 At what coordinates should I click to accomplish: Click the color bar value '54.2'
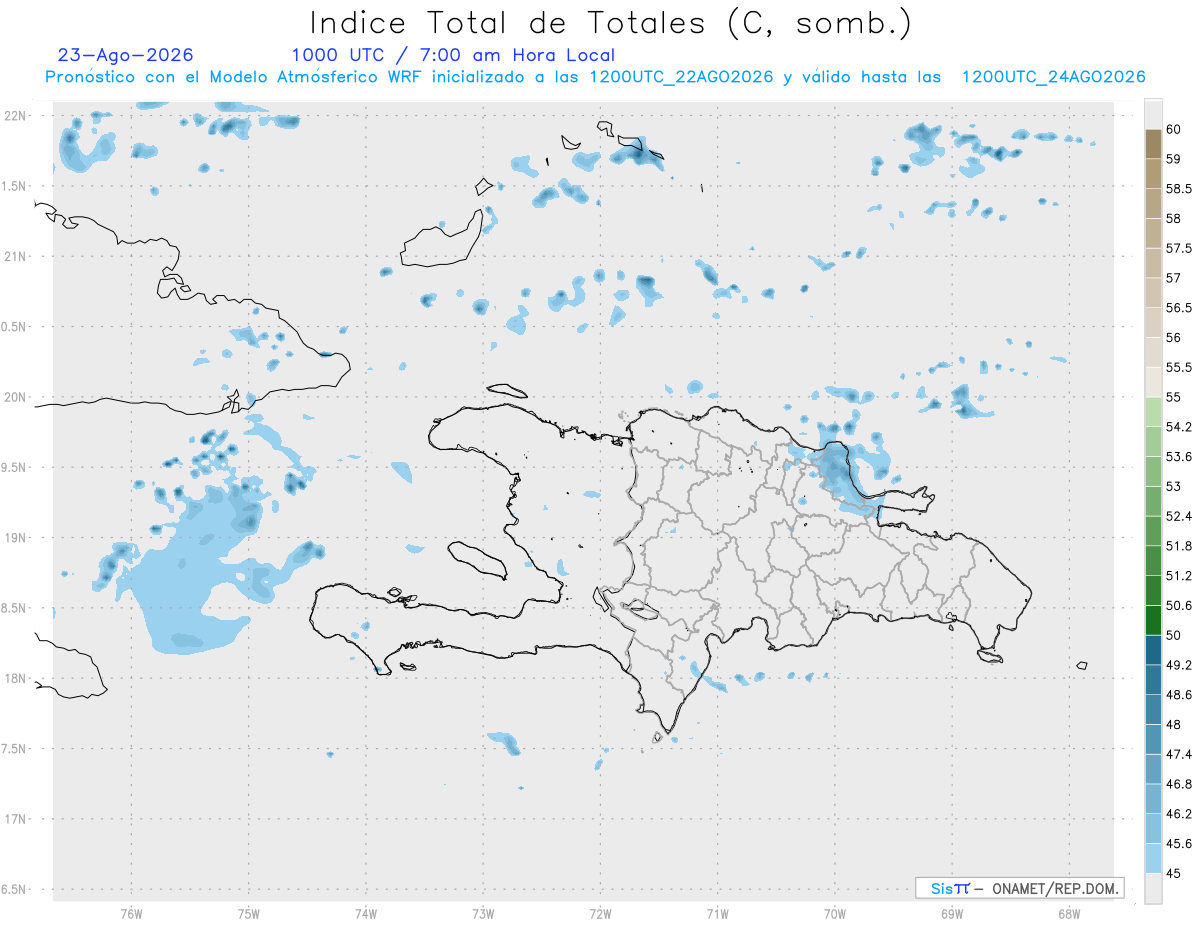point(1178,427)
